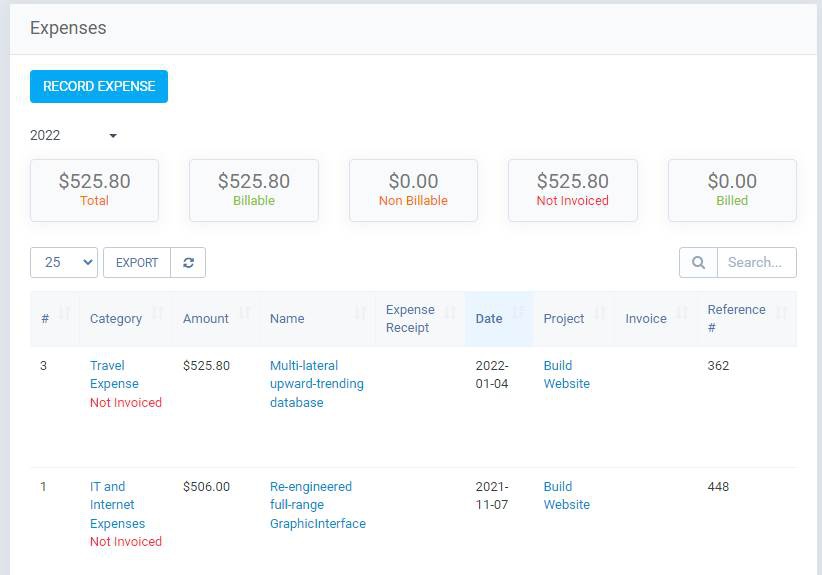Click the RECORD EXPENSE button
This screenshot has height=575, width=822.
99,87
